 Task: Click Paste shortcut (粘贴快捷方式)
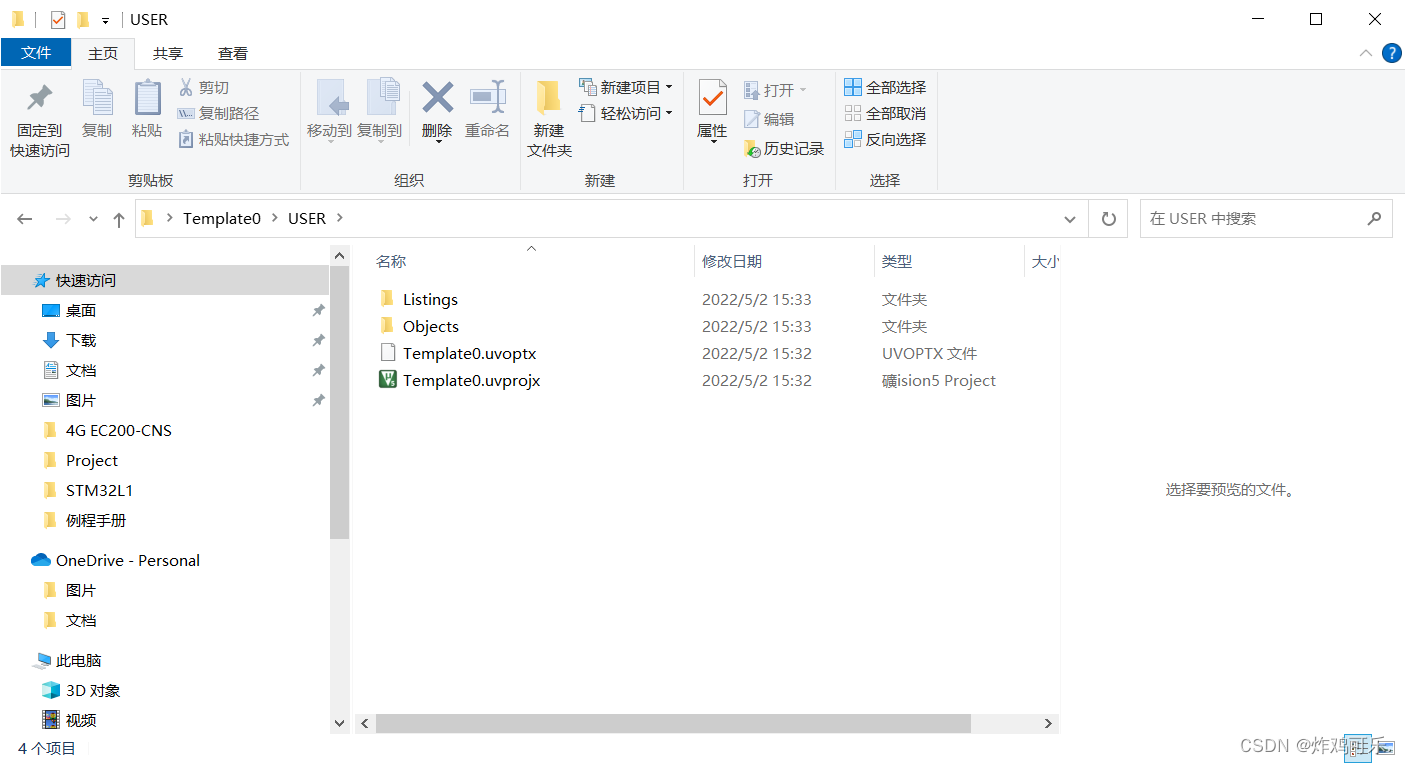coord(233,140)
